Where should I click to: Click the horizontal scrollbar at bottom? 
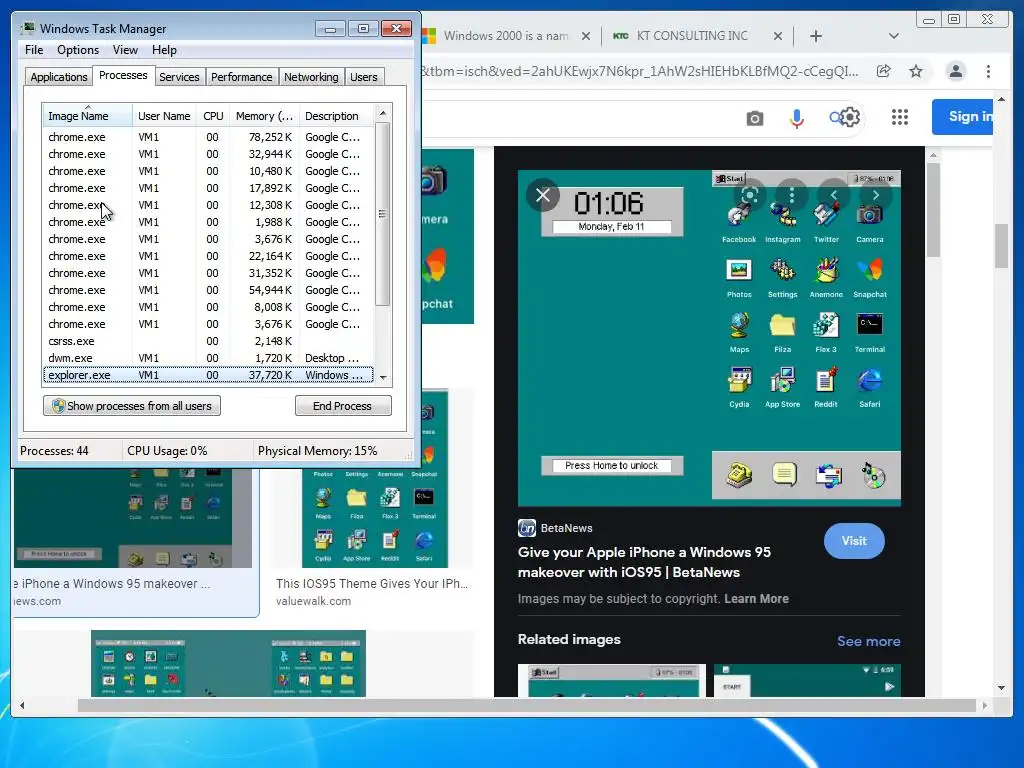click(x=526, y=705)
